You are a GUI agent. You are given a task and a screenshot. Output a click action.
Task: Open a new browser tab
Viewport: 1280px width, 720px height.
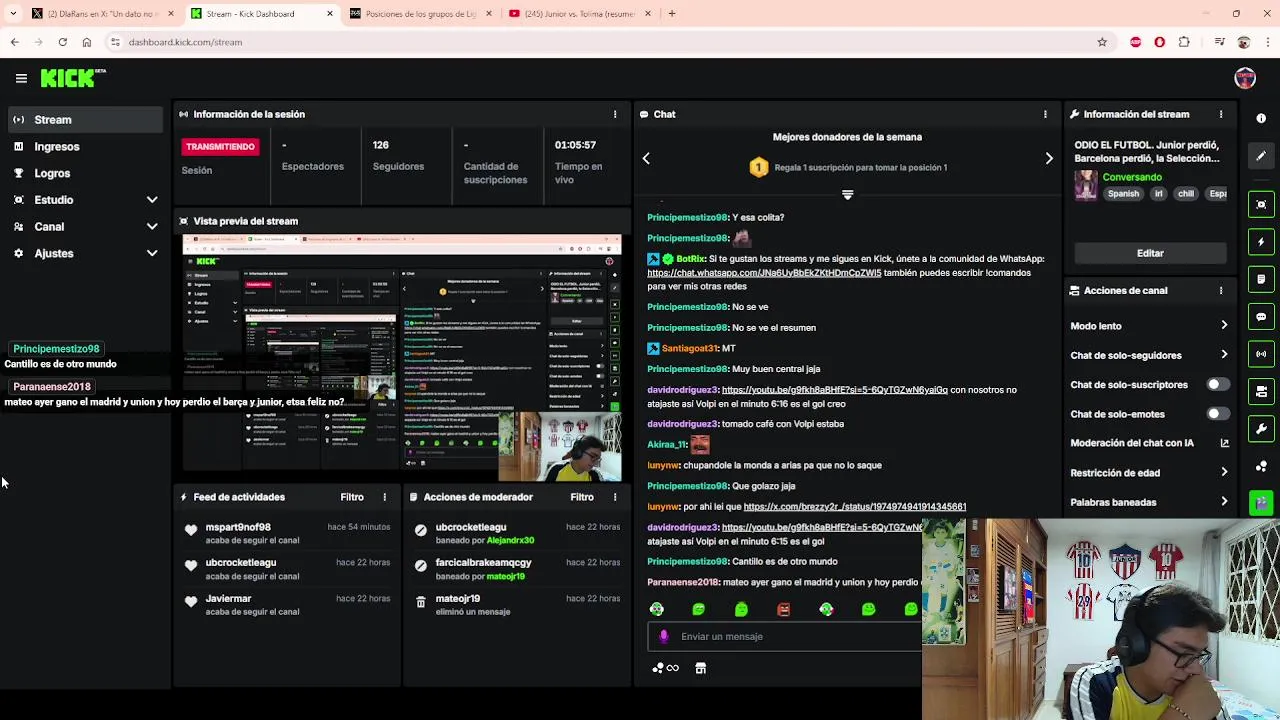point(672,14)
